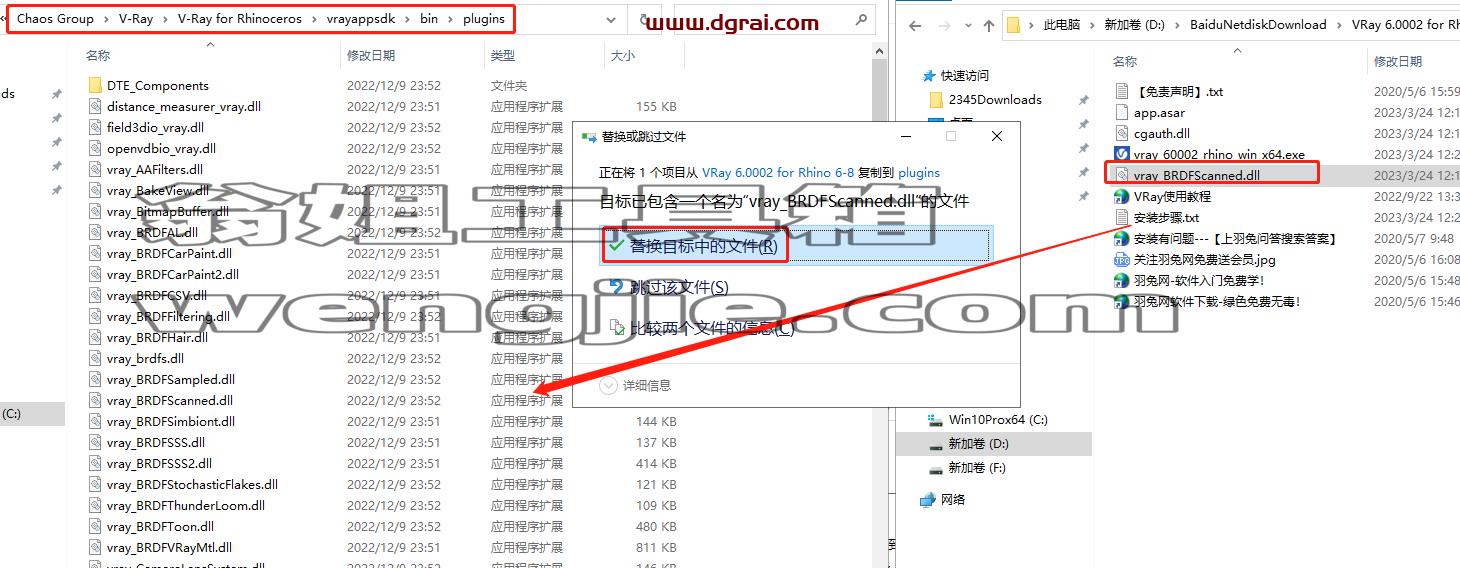Click the 网络 network icon
This screenshot has width=1460, height=568.
(927, 499)
